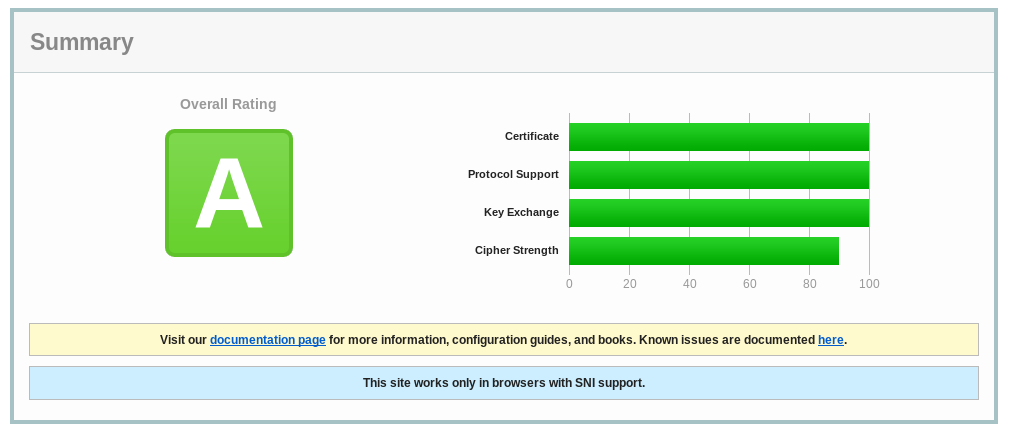
Task: Click the 'Cipher Strength' chart label
Action: [x=516, y=250]
